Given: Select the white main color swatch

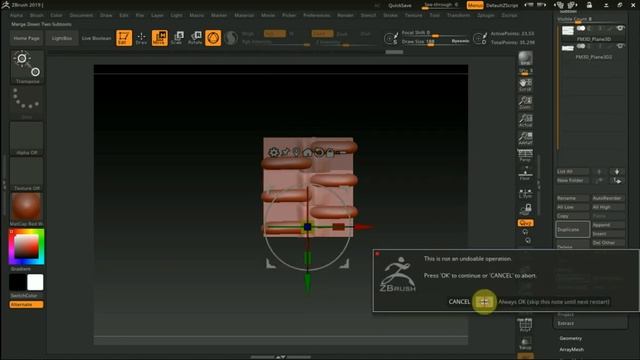Looking at the screenshot, I should [35, 282].
